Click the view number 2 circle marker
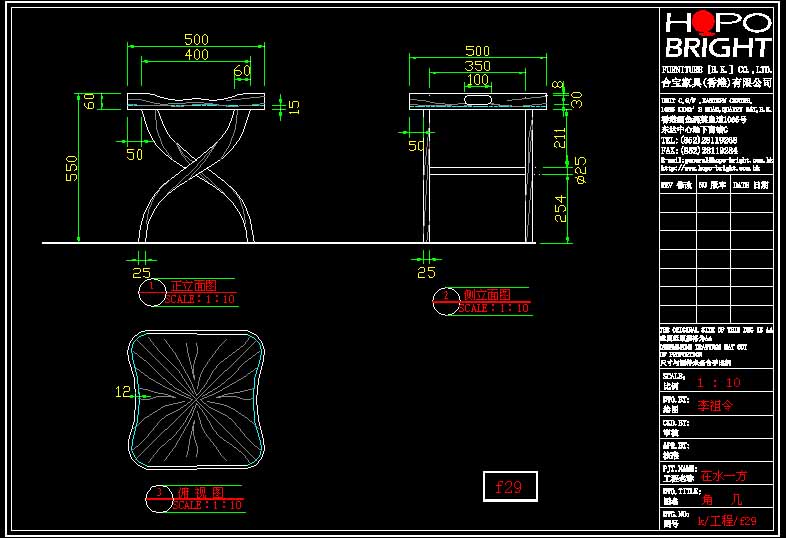 (446, 301)
